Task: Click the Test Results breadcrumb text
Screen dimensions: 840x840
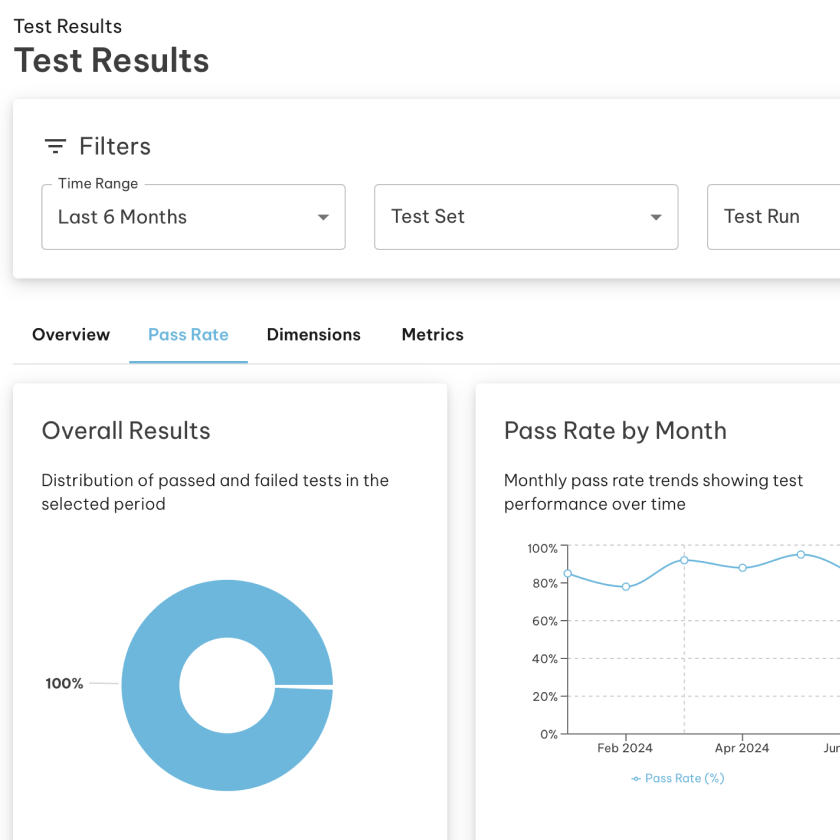Action: click(68, 26)
